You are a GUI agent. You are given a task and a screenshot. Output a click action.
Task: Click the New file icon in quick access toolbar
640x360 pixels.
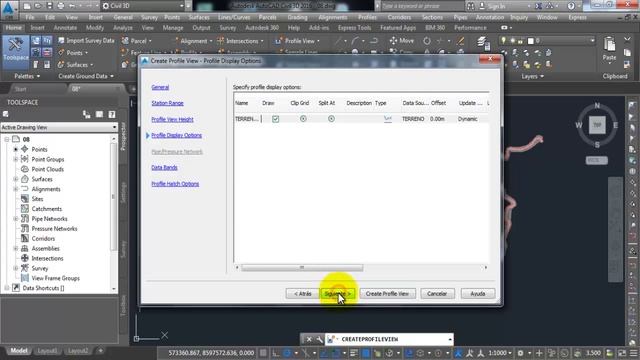tap(27, 6)
